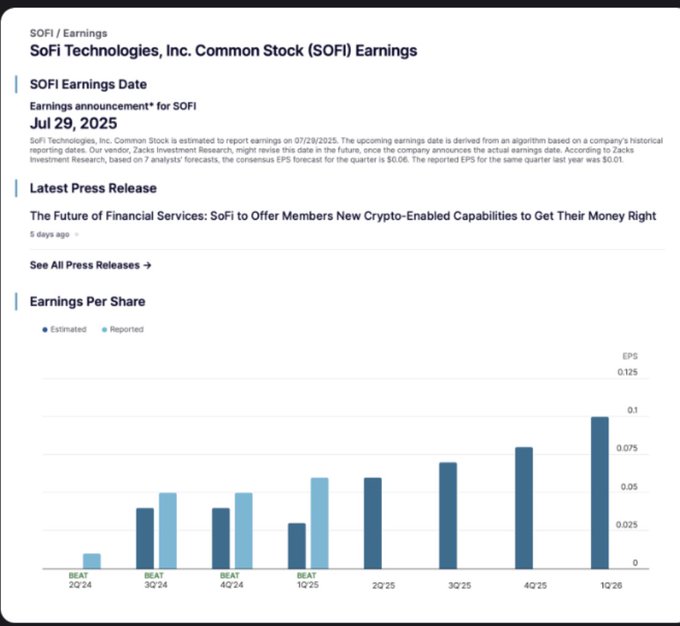Click the Earnings Per Share heading
This screenshot has width=680, height=626.
(x=87, y=302)
